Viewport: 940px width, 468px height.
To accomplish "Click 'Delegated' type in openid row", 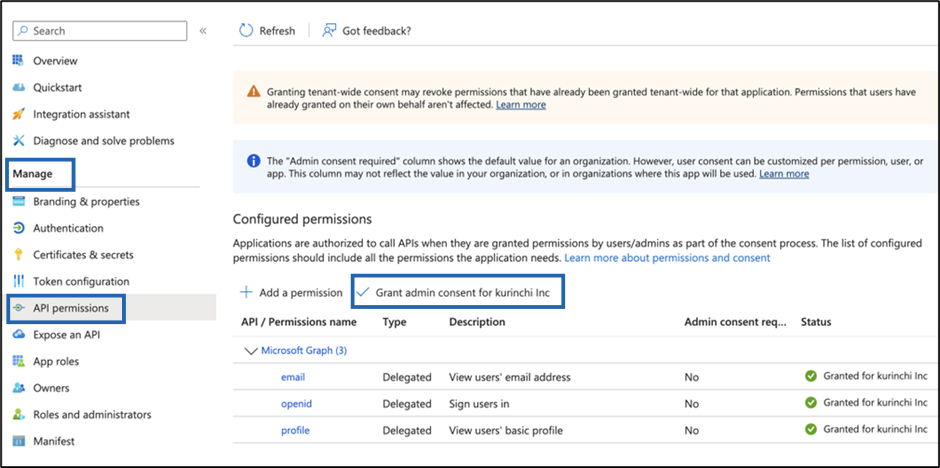I will click(407, 404).
